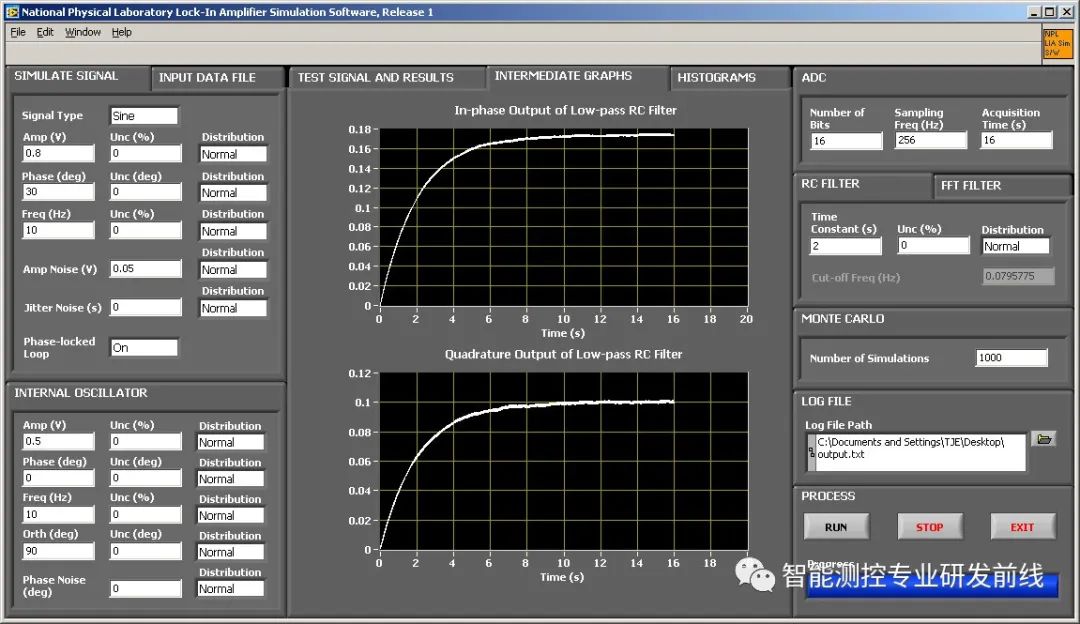Viewport: 1080px width, 624px height.
Task: Click the Internal Oscillator Phase (deg) field
Action: pyautogui.click(x=59, y=477)
